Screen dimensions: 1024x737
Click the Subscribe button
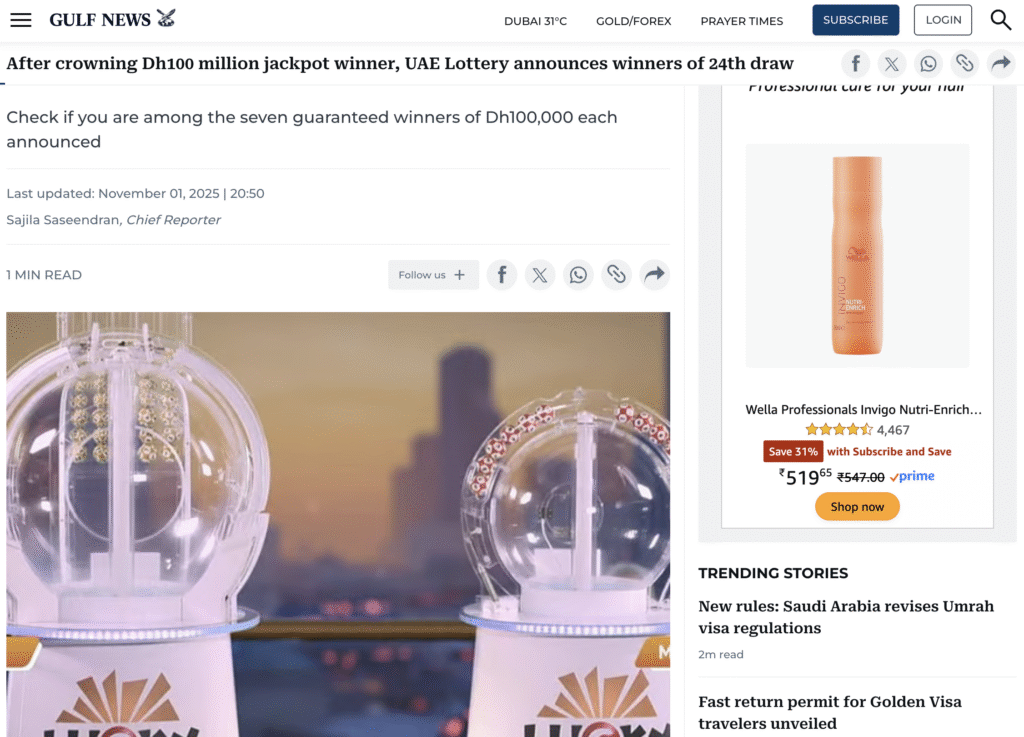(856, 20)
